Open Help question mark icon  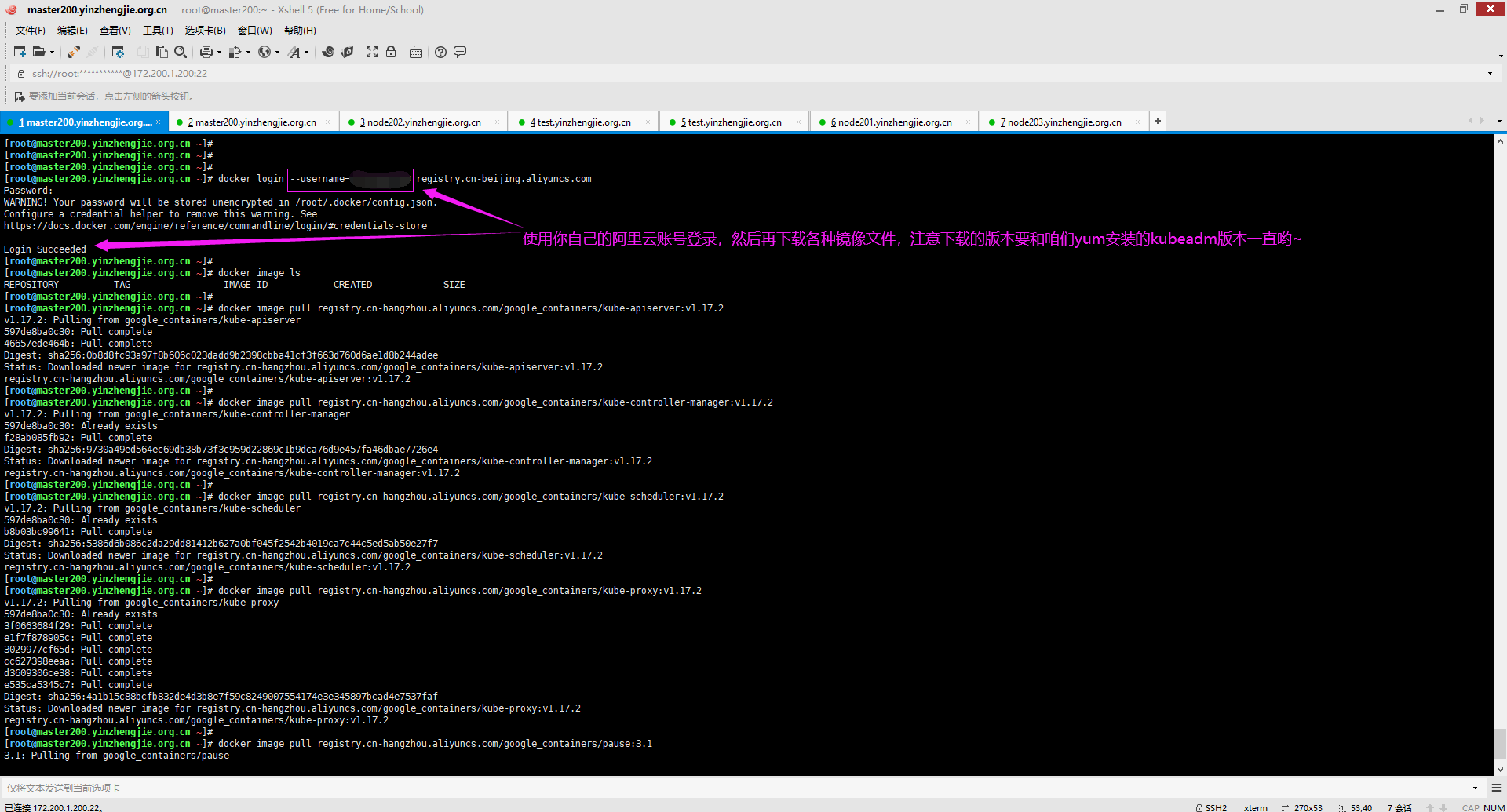[x=441, y=52]
